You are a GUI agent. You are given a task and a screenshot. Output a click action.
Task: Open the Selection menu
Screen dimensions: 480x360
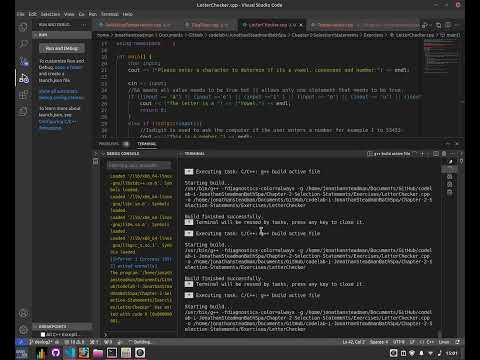pos(50,14)
